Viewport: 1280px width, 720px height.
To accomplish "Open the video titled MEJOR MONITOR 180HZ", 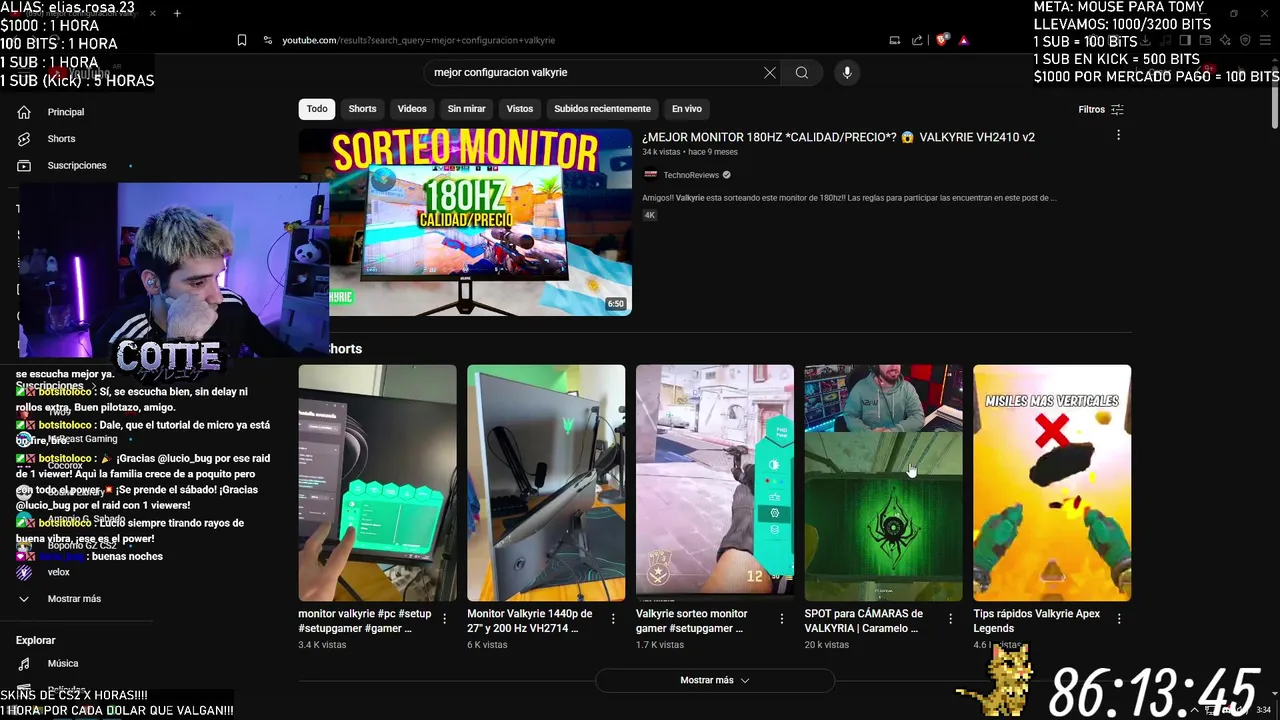I will [838, 137].
